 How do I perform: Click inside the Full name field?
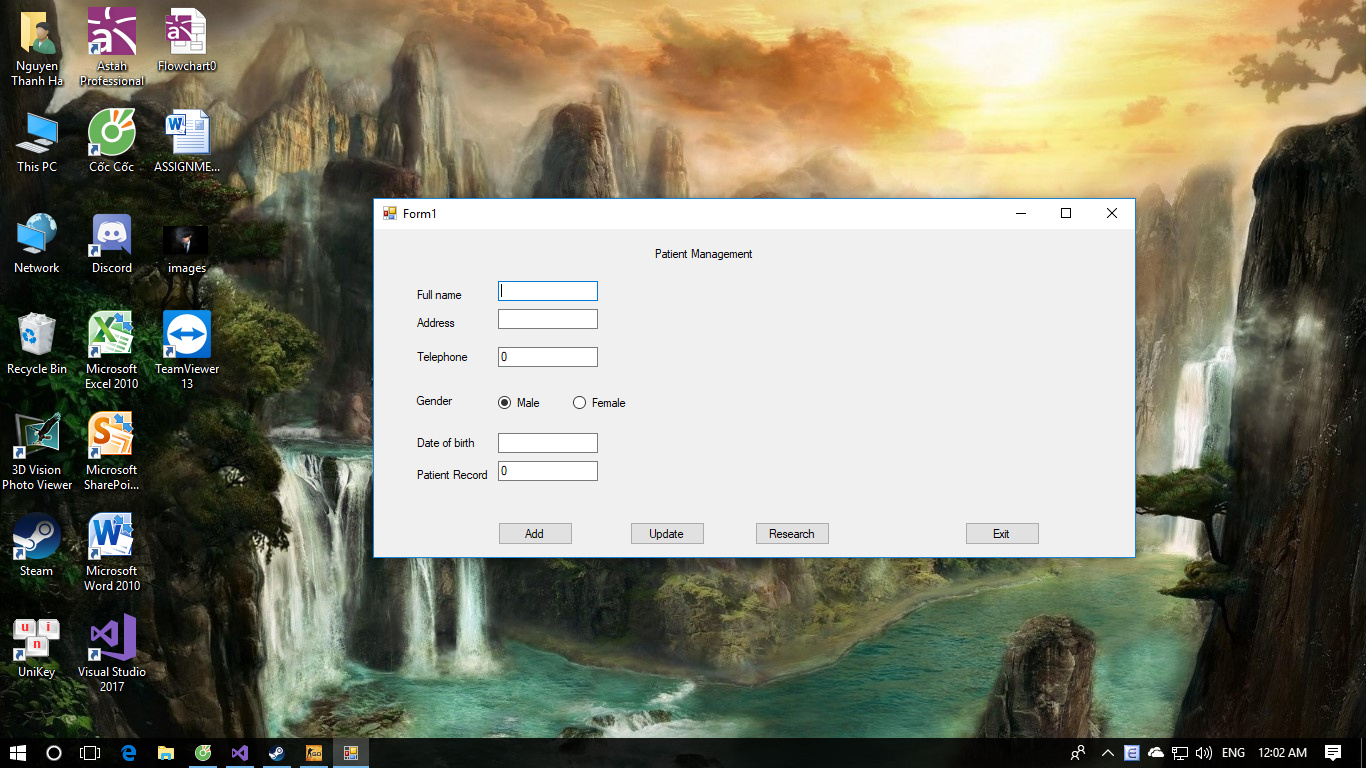tap(547, 290)
